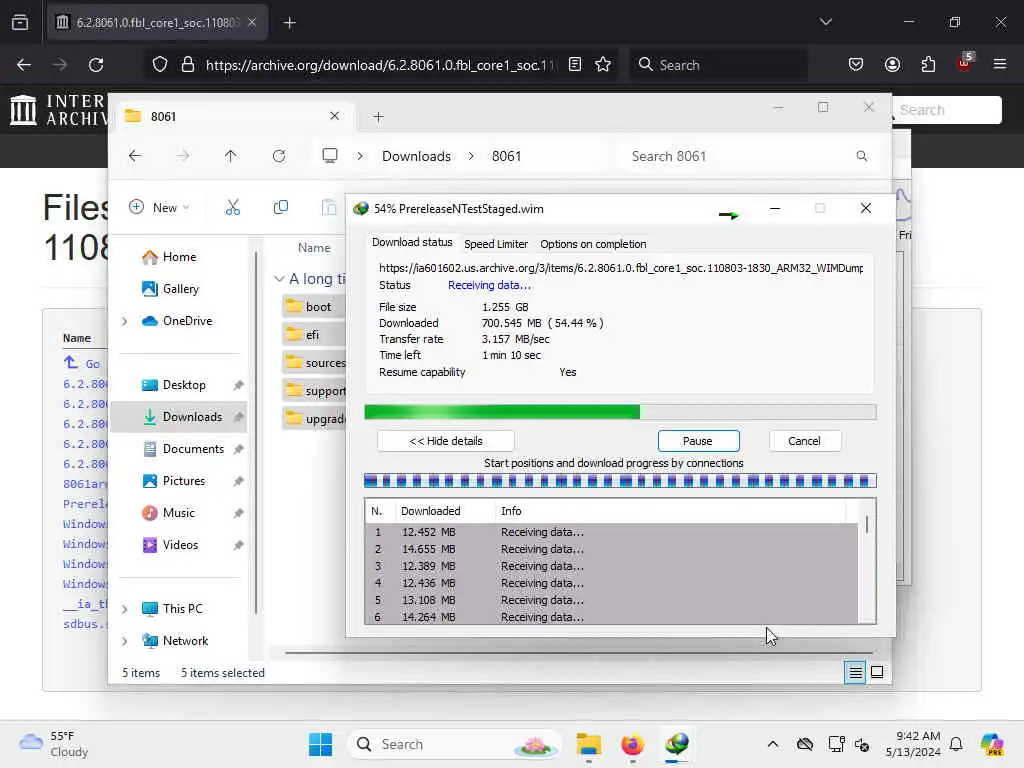Open Firefox extensions puzzle icon
1024x768 pixels.
pos(928,65)
